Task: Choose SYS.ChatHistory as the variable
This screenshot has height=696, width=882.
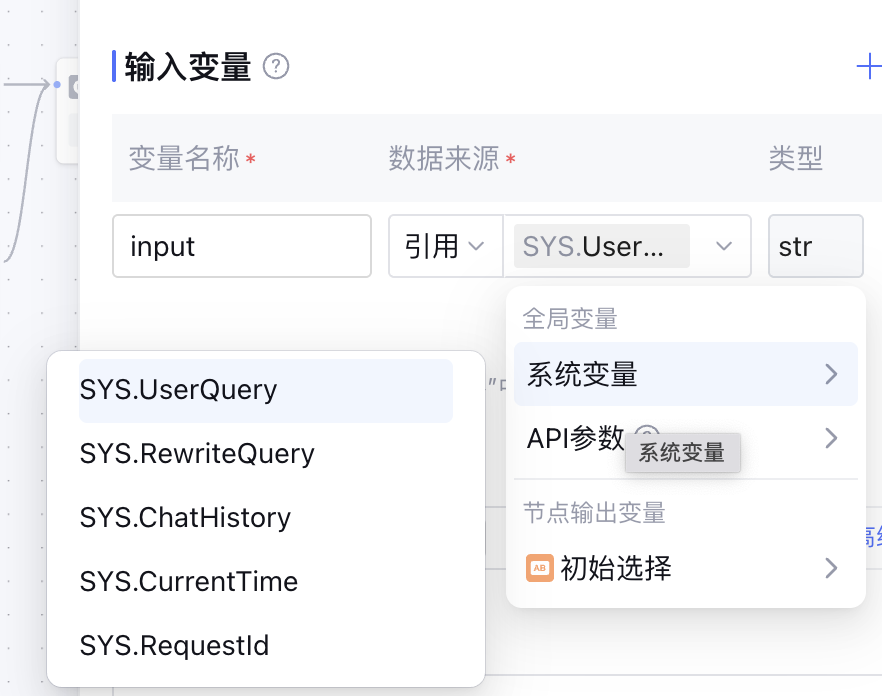Action: 185,518
